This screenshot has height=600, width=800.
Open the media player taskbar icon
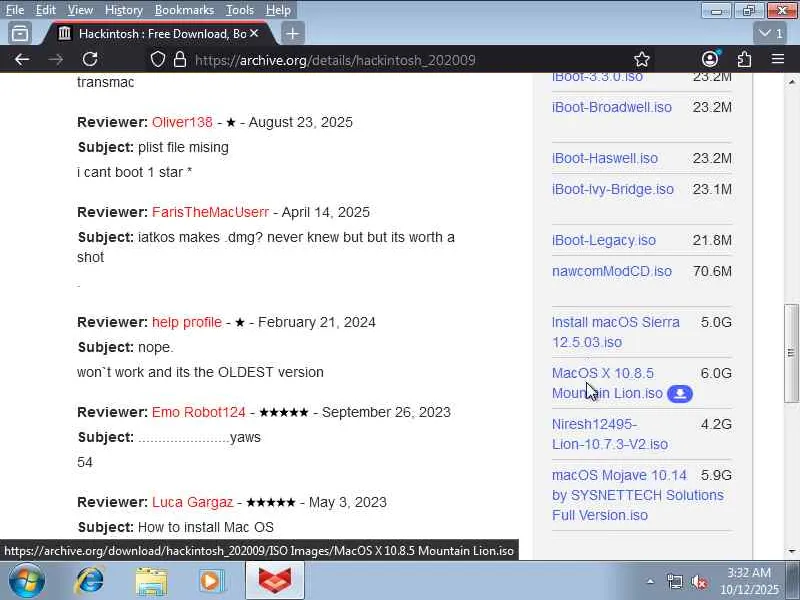[211, 581]
